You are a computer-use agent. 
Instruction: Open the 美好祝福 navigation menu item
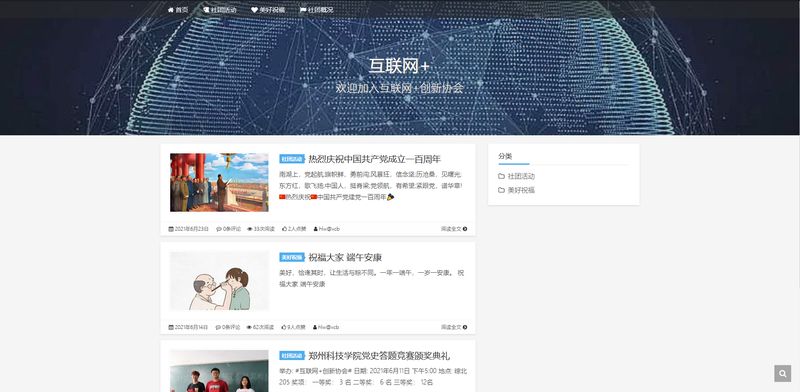pyautogui.click(x=268, y=10)
